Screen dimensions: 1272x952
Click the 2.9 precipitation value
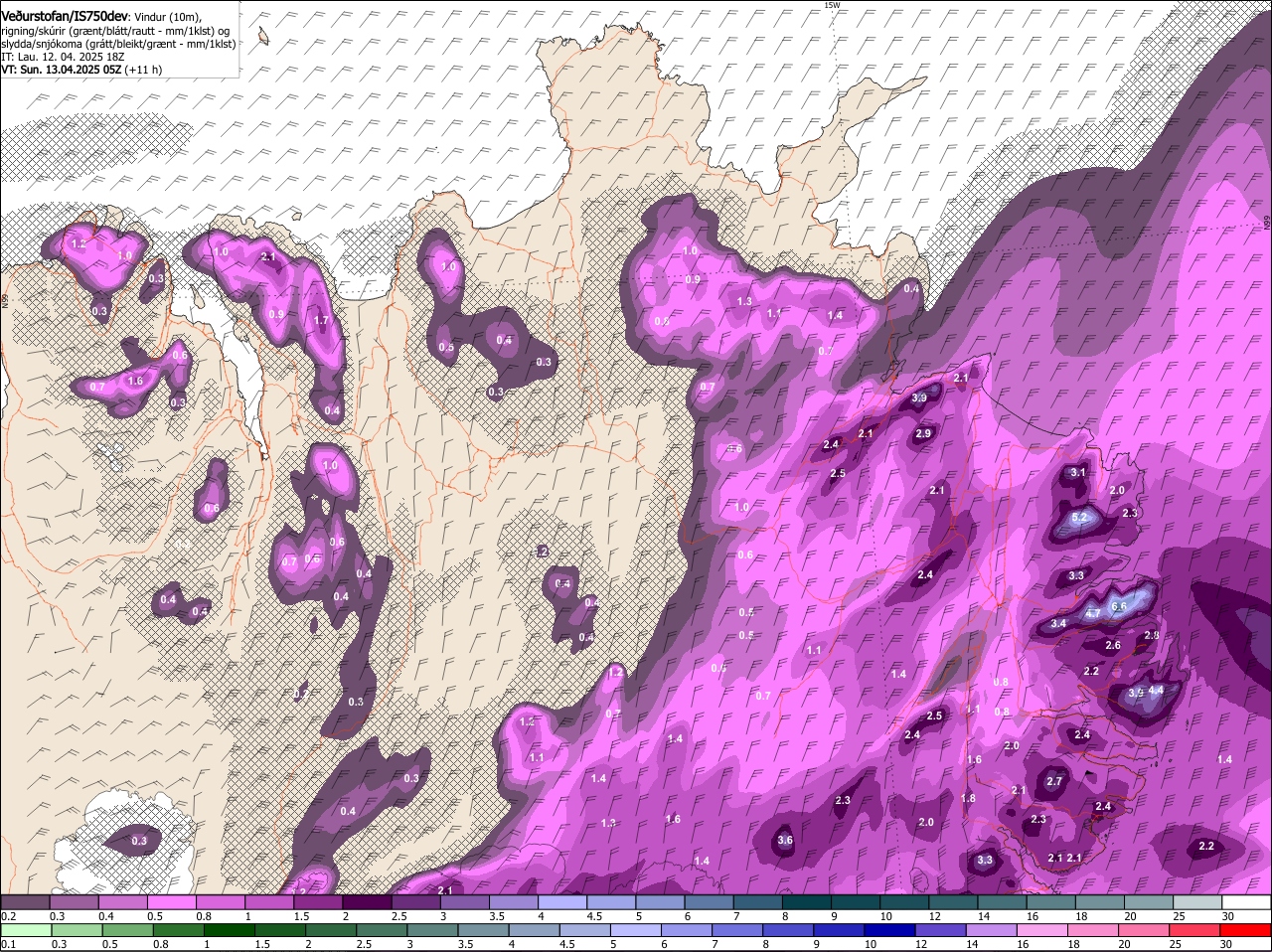coord(923,434)
